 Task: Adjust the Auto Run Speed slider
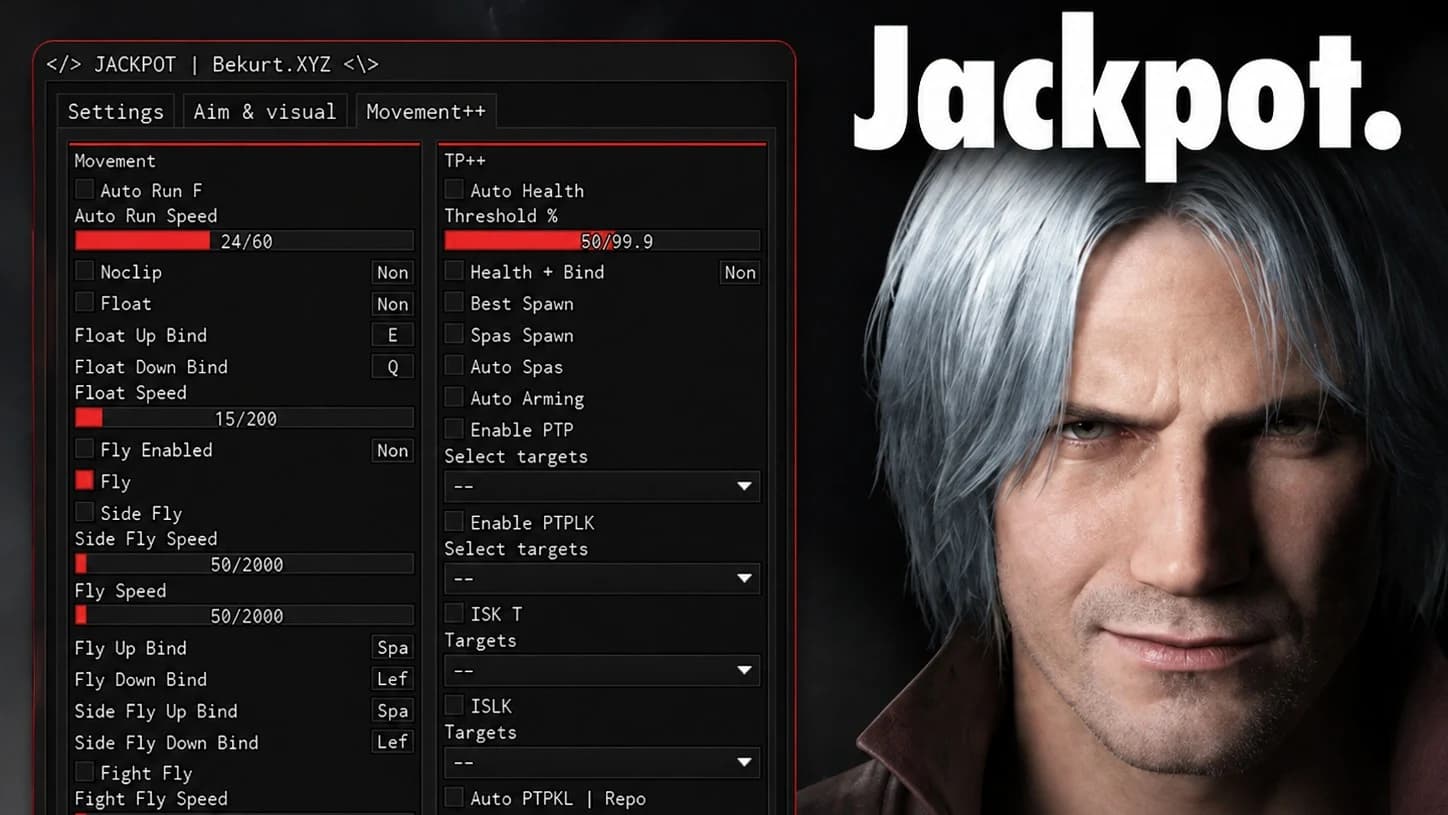click(244, 241)
